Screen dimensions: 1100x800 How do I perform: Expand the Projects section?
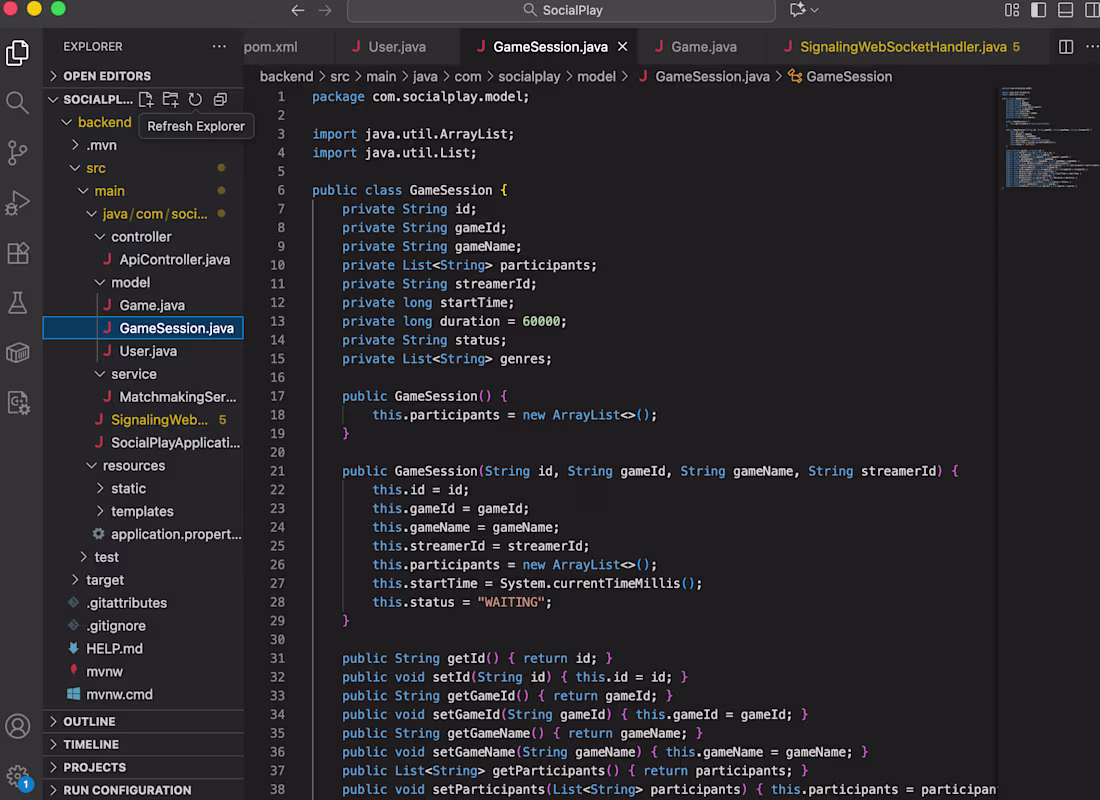(x=143, y=768)
